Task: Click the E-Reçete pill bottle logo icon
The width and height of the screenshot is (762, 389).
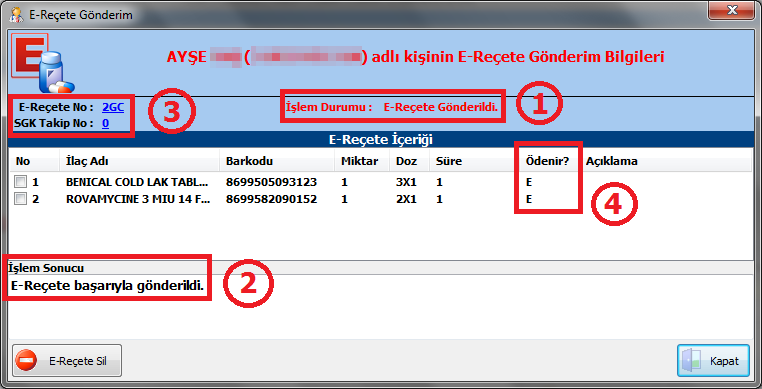Action: pyautogui.click(x=43, y=63)
